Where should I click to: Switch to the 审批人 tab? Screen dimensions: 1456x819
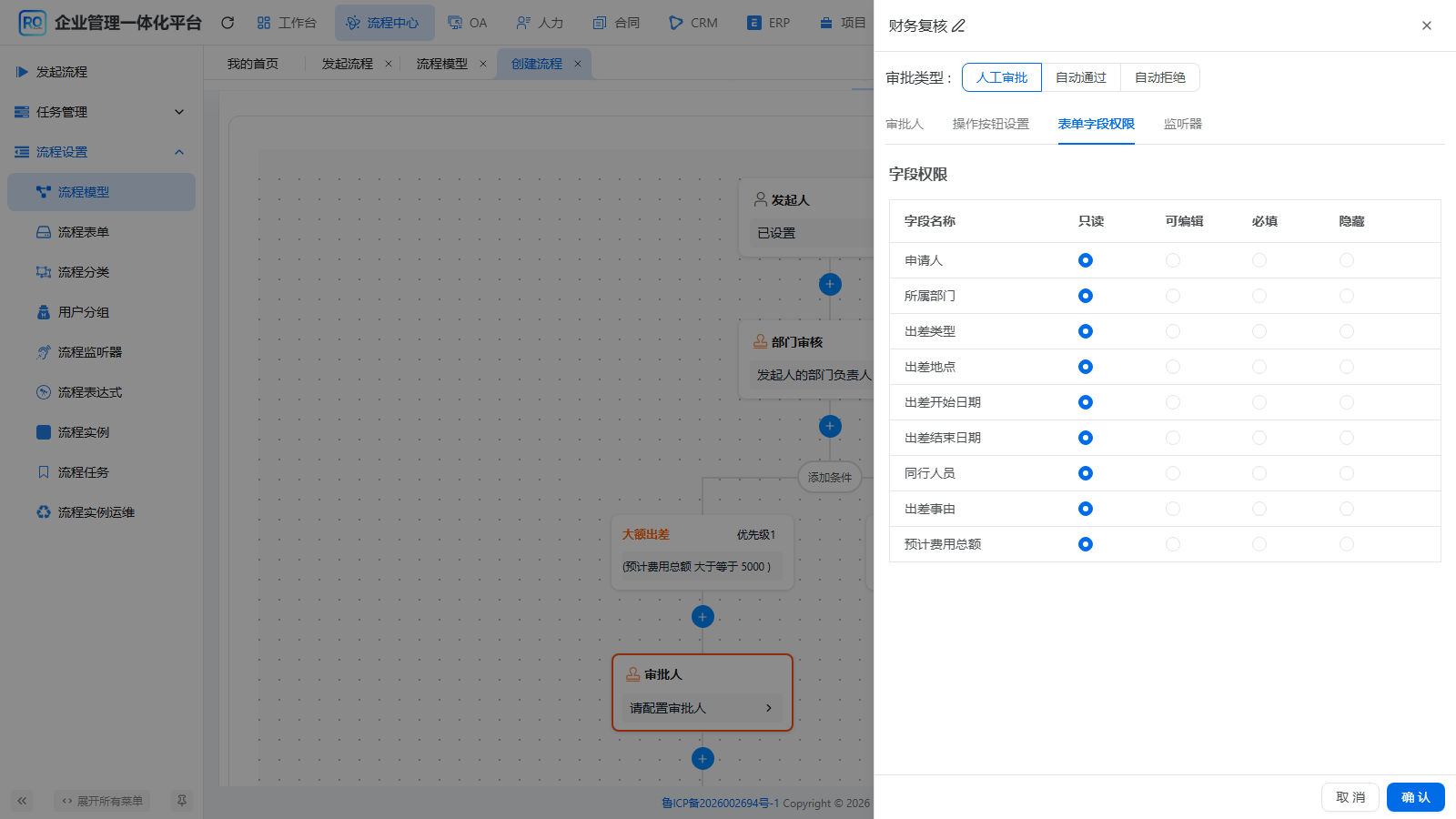tap(905, 124)
